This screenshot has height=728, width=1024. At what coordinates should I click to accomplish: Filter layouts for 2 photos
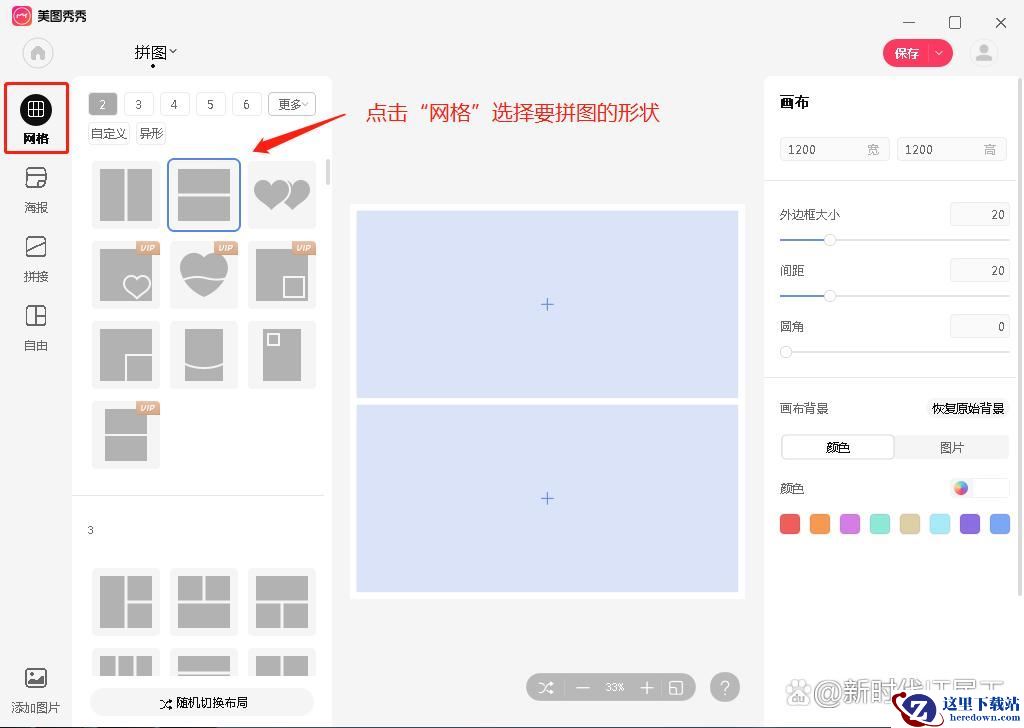(x=103, y=104)
